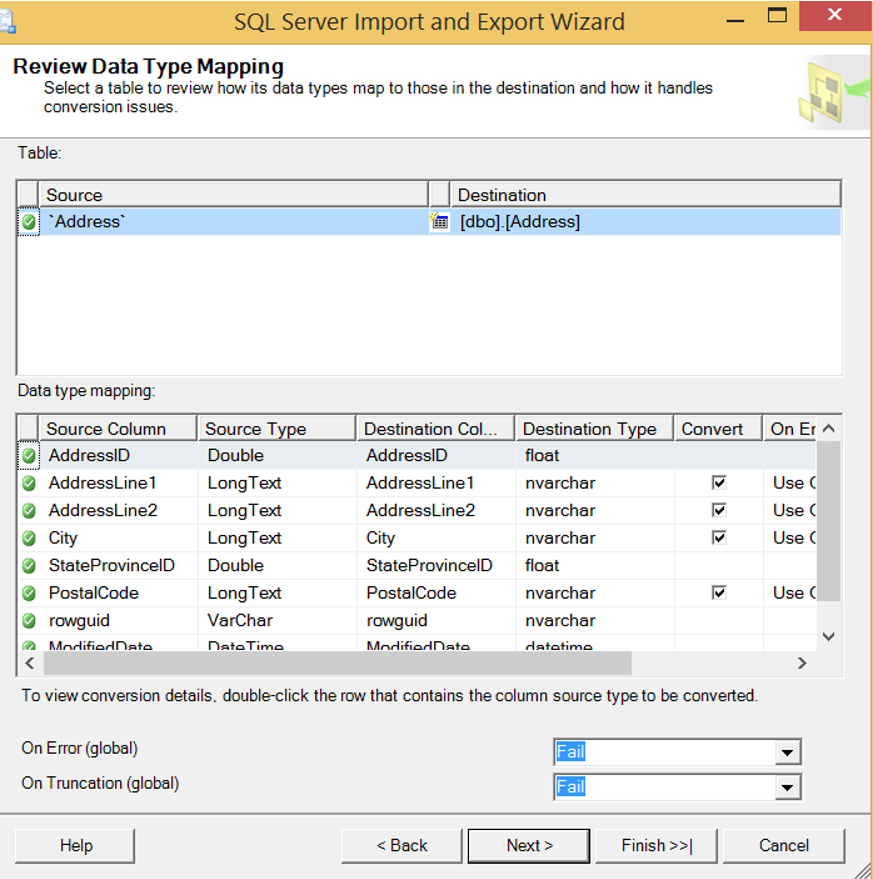Viewport: 873px width, 879px height.
Task: Click green check icon in rowguid row
Action: (x=29, y=621)
